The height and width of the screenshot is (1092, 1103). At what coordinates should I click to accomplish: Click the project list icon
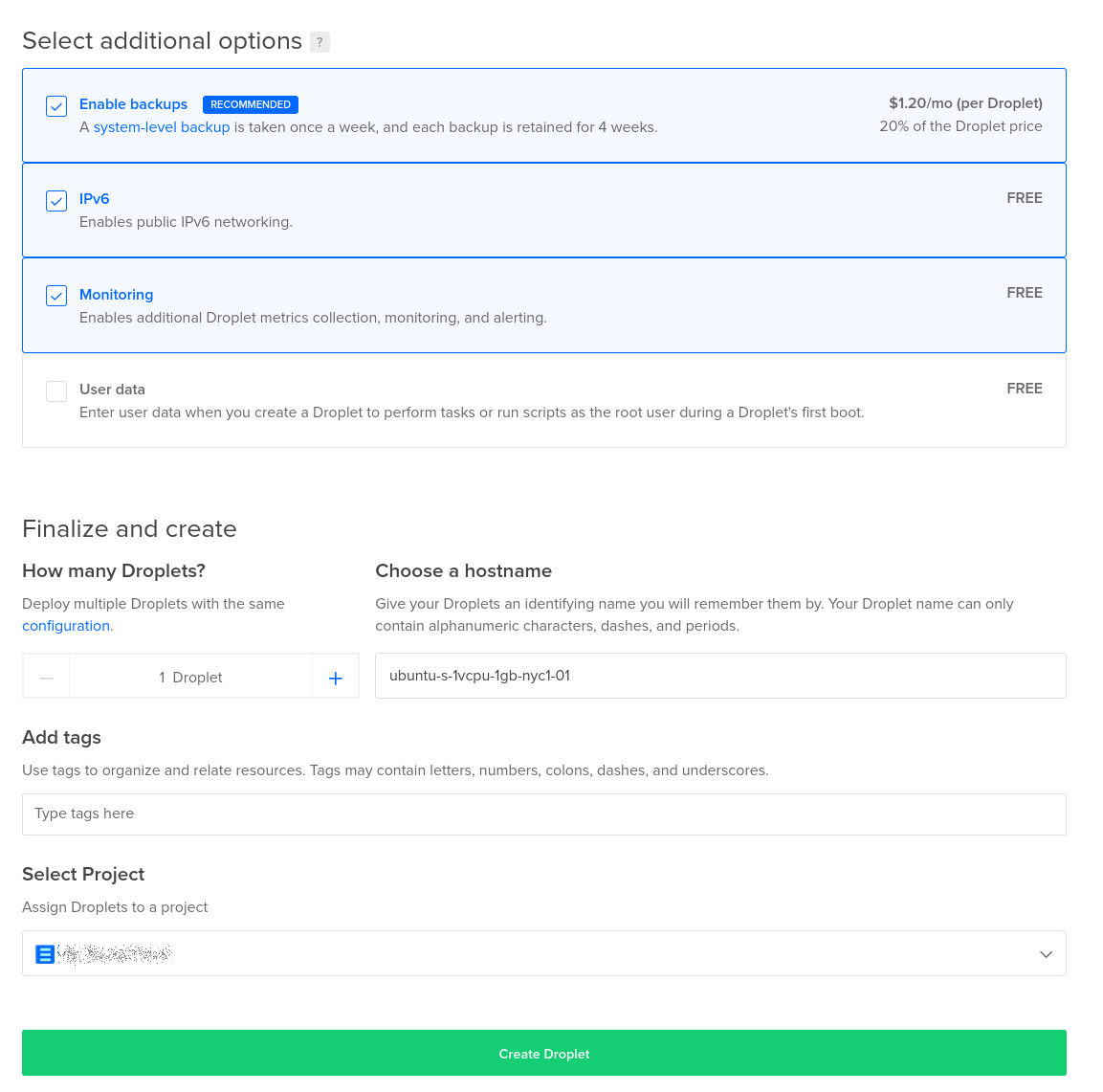tap(45, 954)
